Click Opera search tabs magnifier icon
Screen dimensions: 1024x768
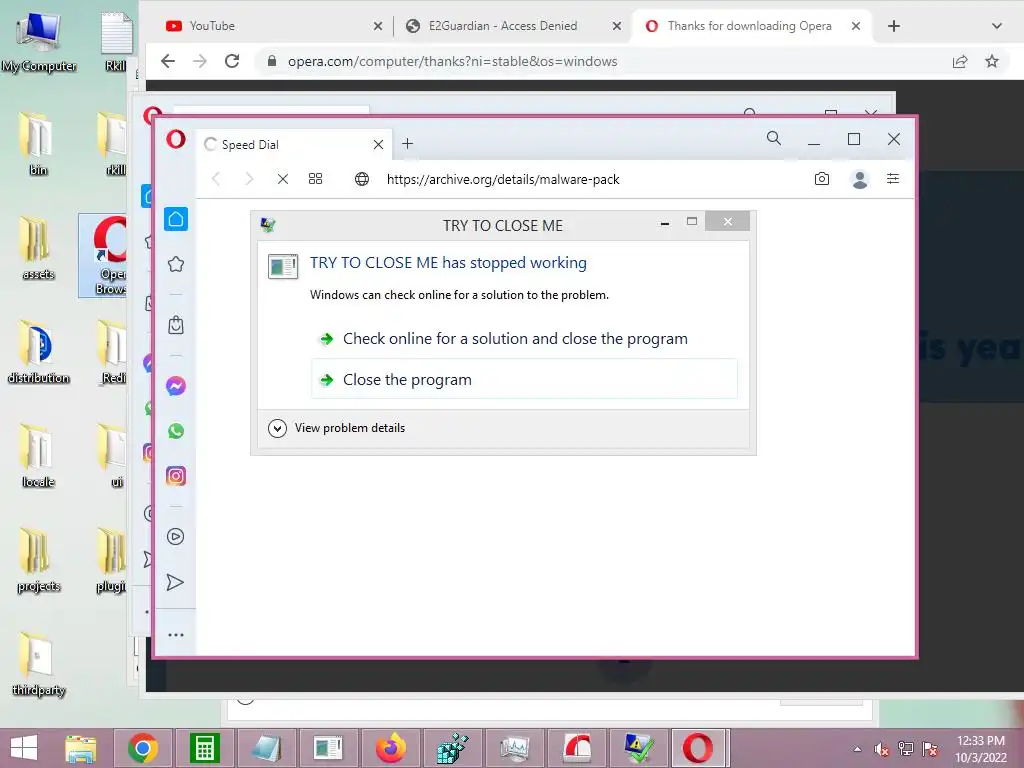[x=774, y=138]
